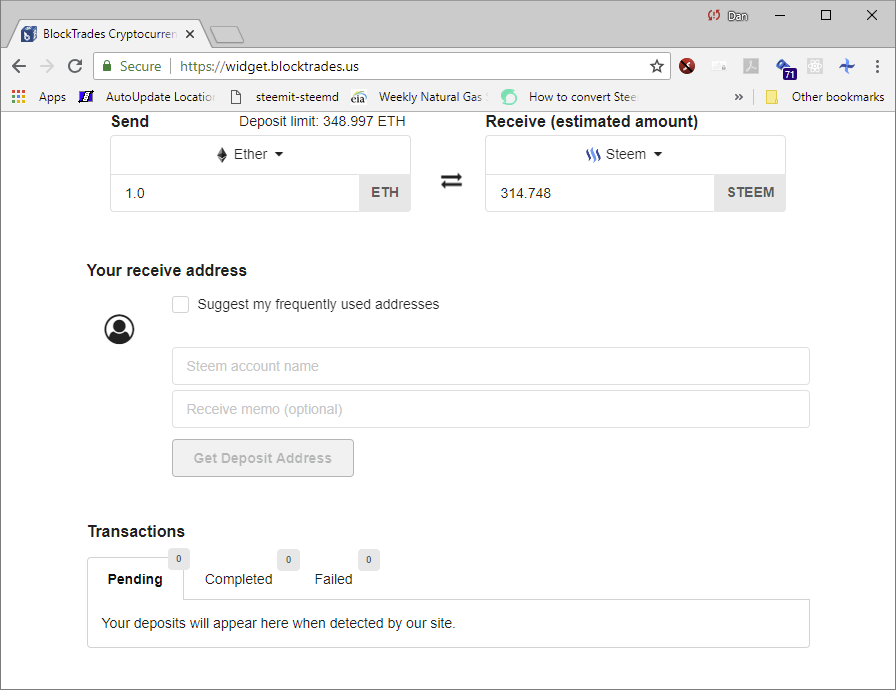Bookmark this page with the star icon
The image size is (896, 690).
657,66
